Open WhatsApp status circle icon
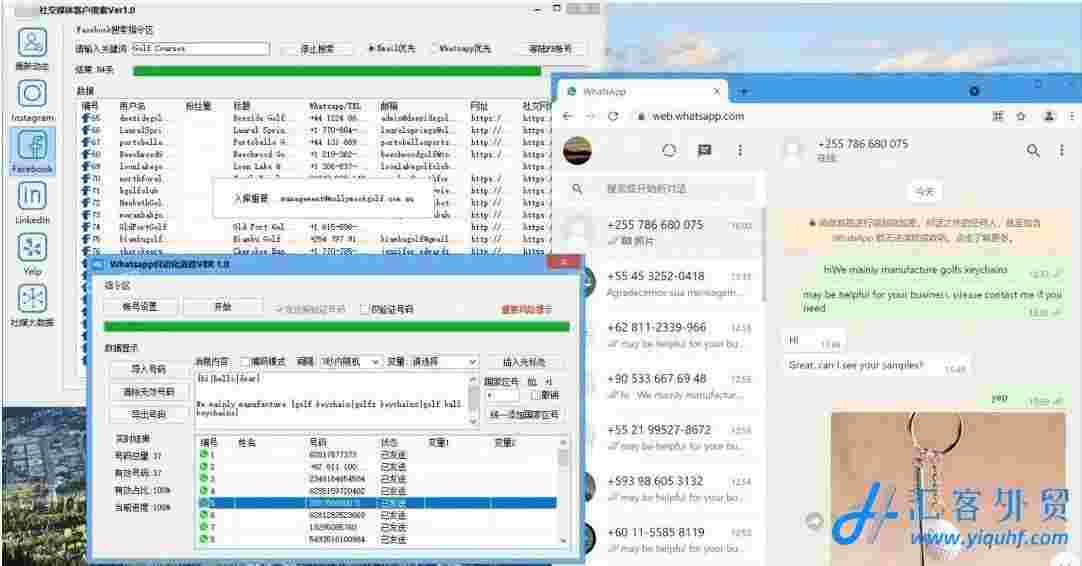Image resolution: width=1082 pixels, height=566 pixels. [669, 150]
